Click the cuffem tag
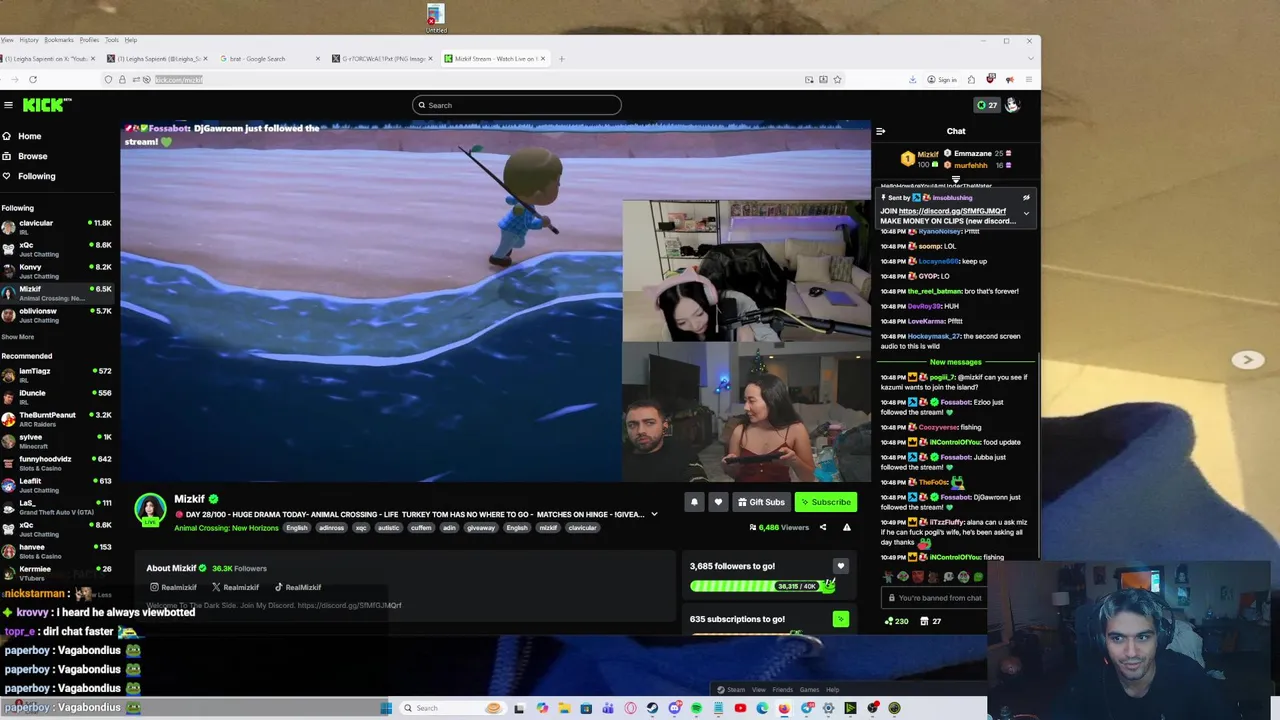This screenshot has width=1280, height=720. 421,528
